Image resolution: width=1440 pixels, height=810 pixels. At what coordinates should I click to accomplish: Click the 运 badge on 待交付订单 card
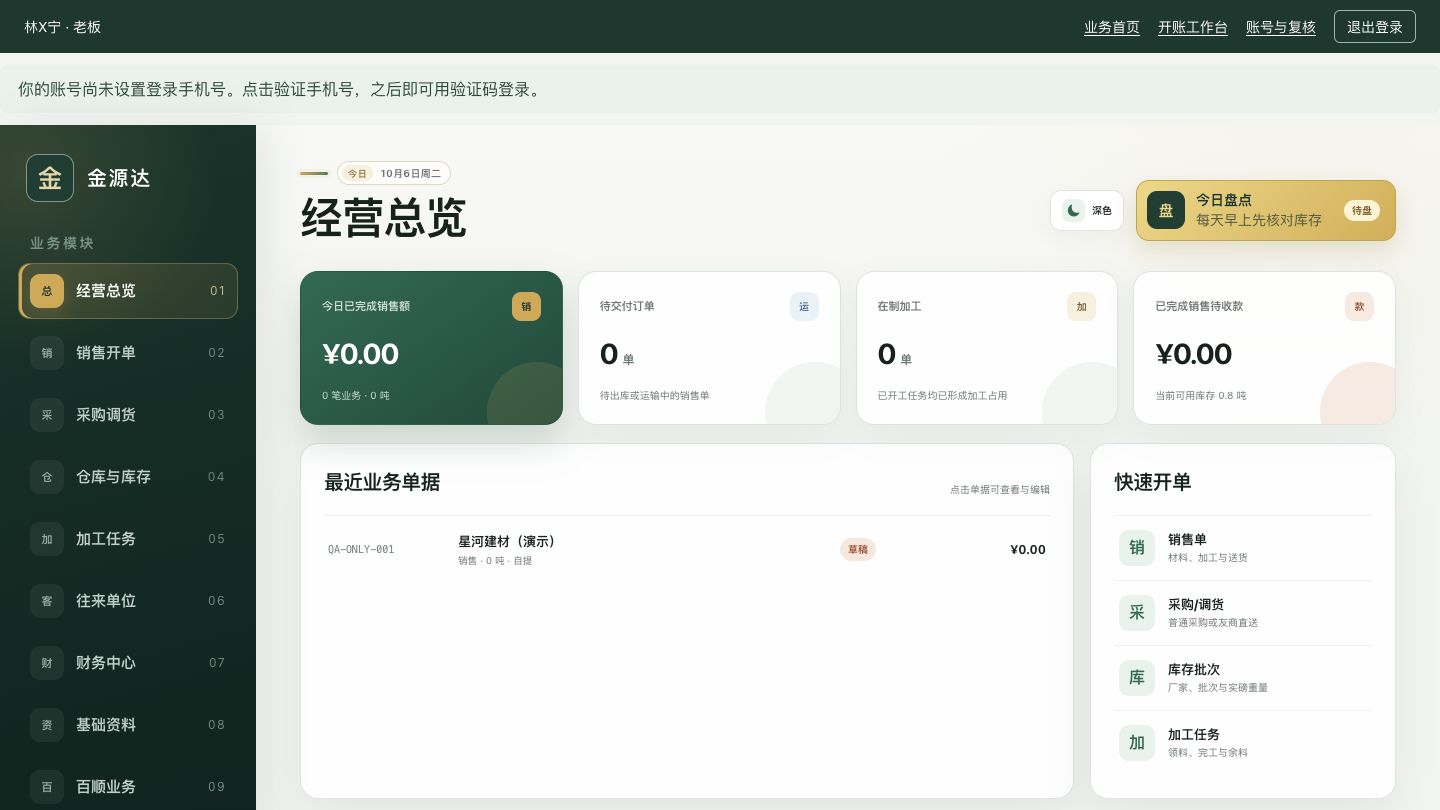point(804,306)
